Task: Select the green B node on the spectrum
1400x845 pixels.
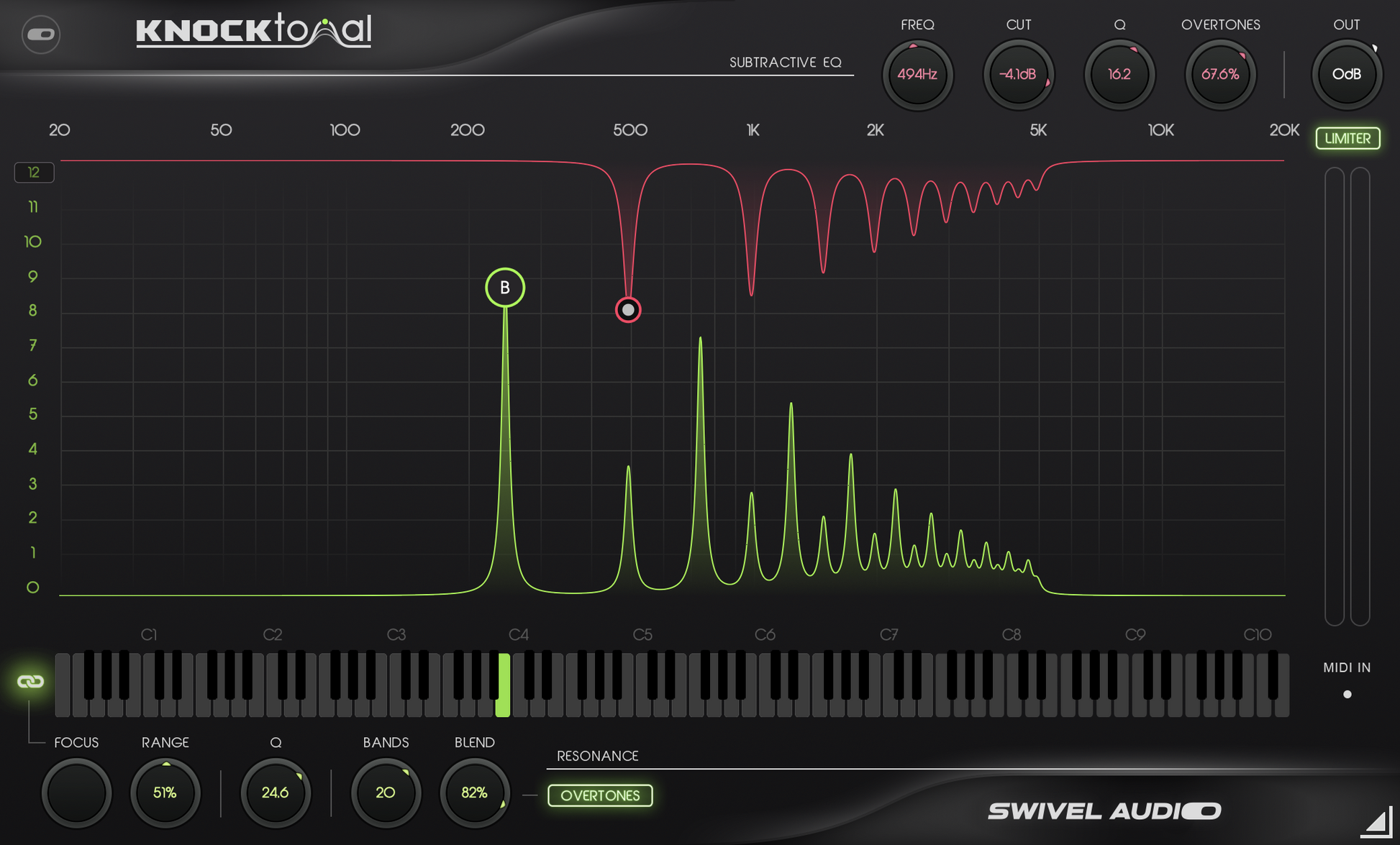Action: [504, 287]
